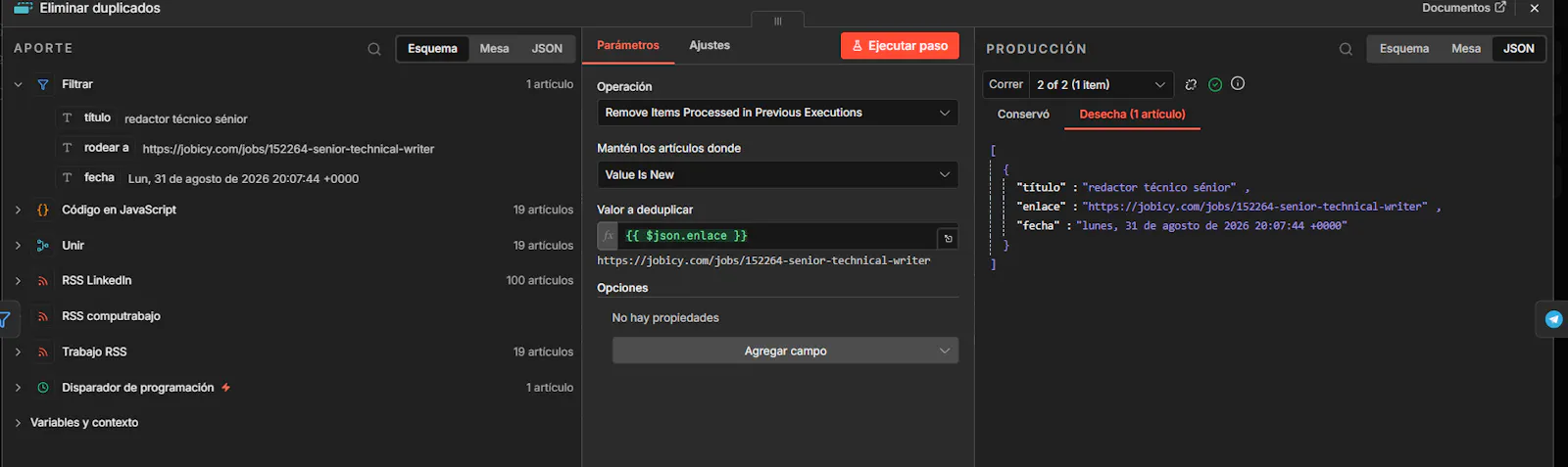Screen dimensions: 1568x467
Task: Collapse the Filtrar node tree
Action: [x=18, y=85]
